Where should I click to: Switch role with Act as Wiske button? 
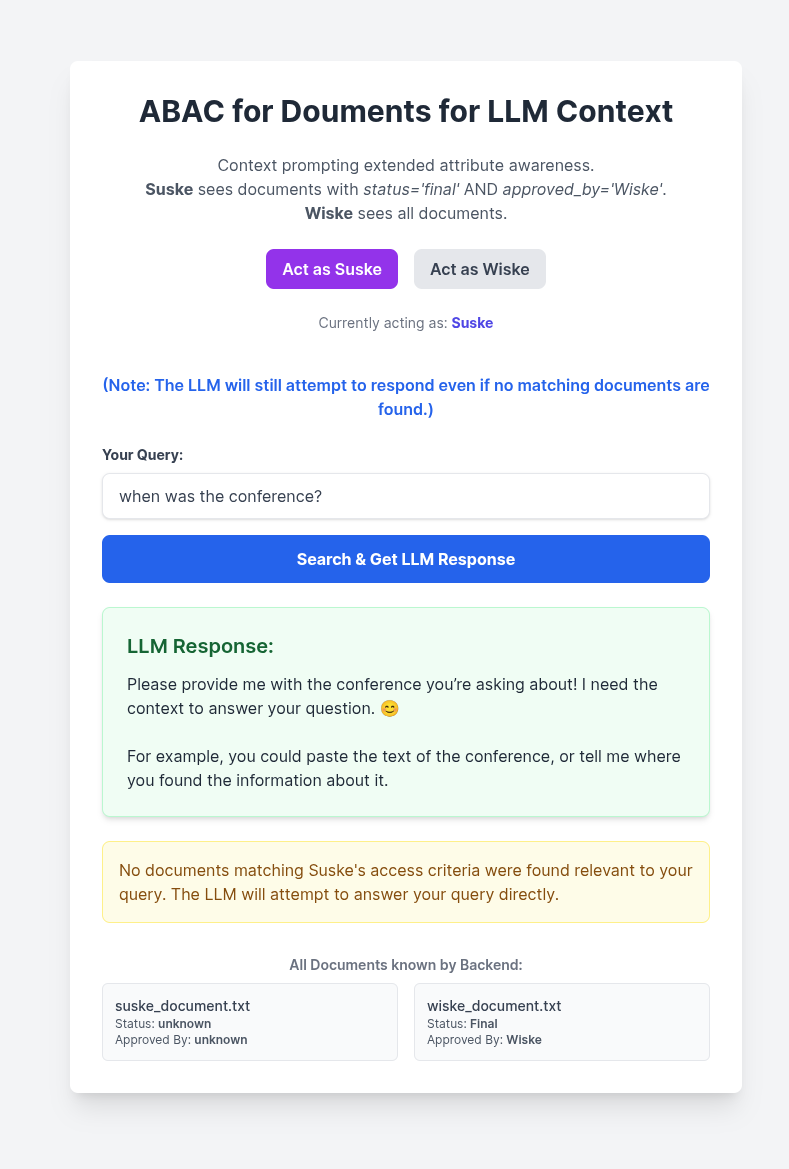coord(479,269)
